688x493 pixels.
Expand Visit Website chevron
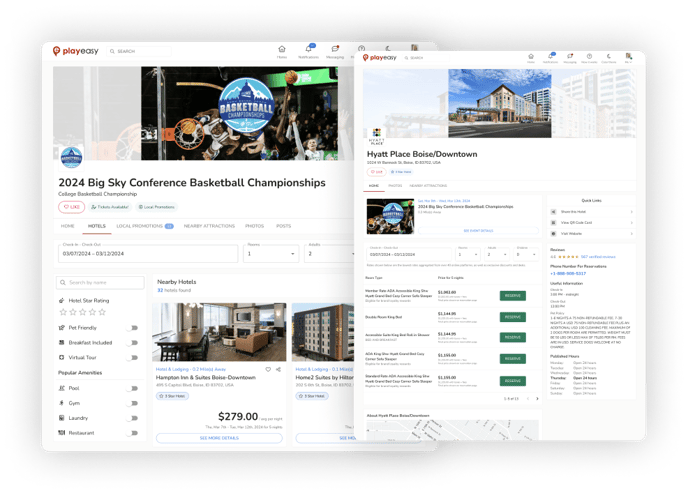point(631,234)
